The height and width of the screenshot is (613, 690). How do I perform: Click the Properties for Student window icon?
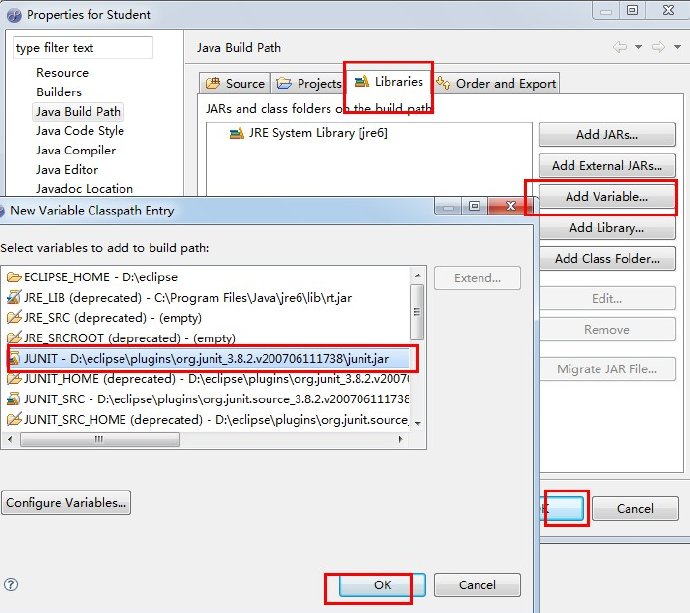[x=14, y=15]
